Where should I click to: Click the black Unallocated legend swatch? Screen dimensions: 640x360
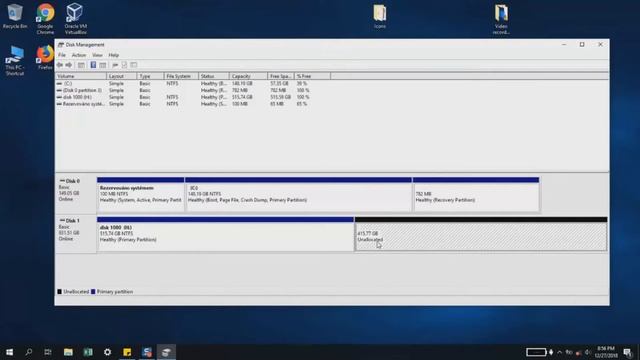(60, 291)
